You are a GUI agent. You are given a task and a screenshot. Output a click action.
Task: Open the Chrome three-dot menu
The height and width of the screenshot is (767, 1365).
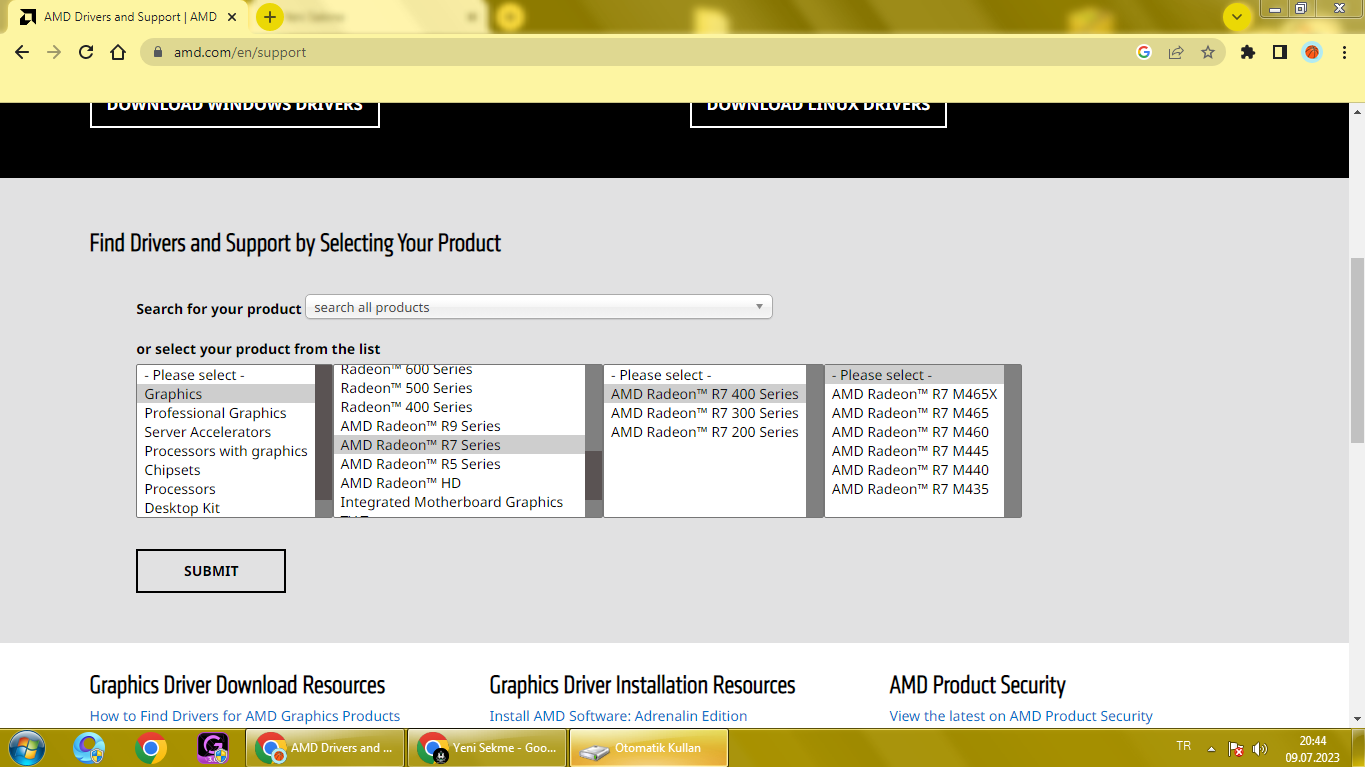tap(1343, 52)
